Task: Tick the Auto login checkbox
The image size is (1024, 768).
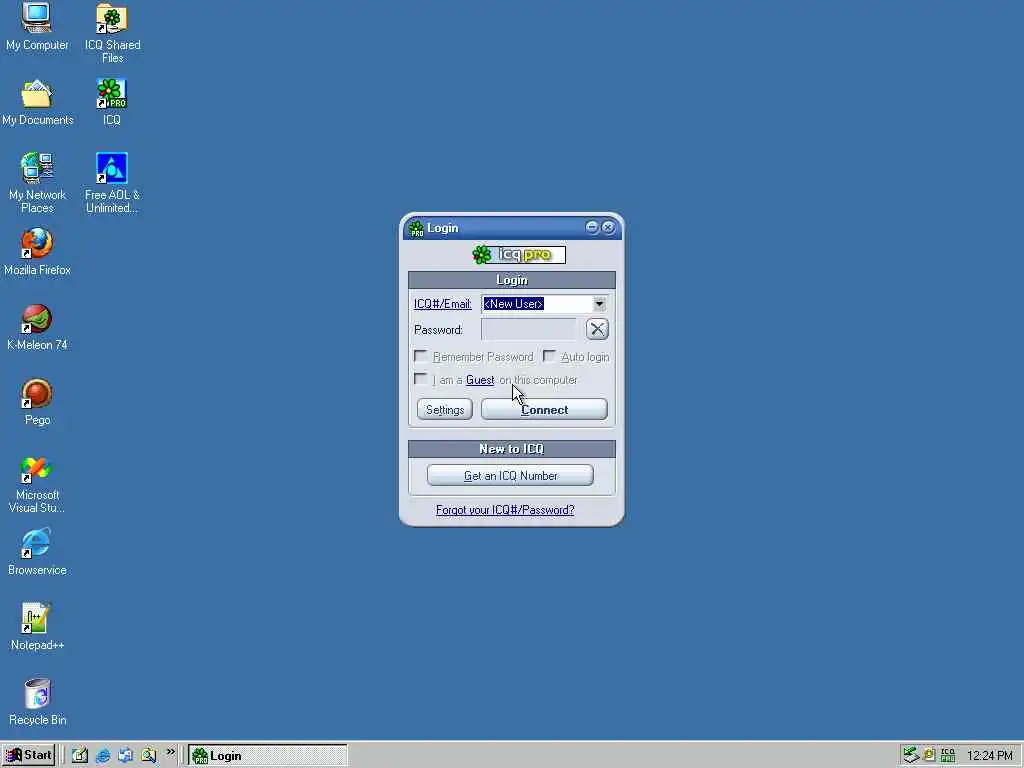Action: [x=550, y=357]
